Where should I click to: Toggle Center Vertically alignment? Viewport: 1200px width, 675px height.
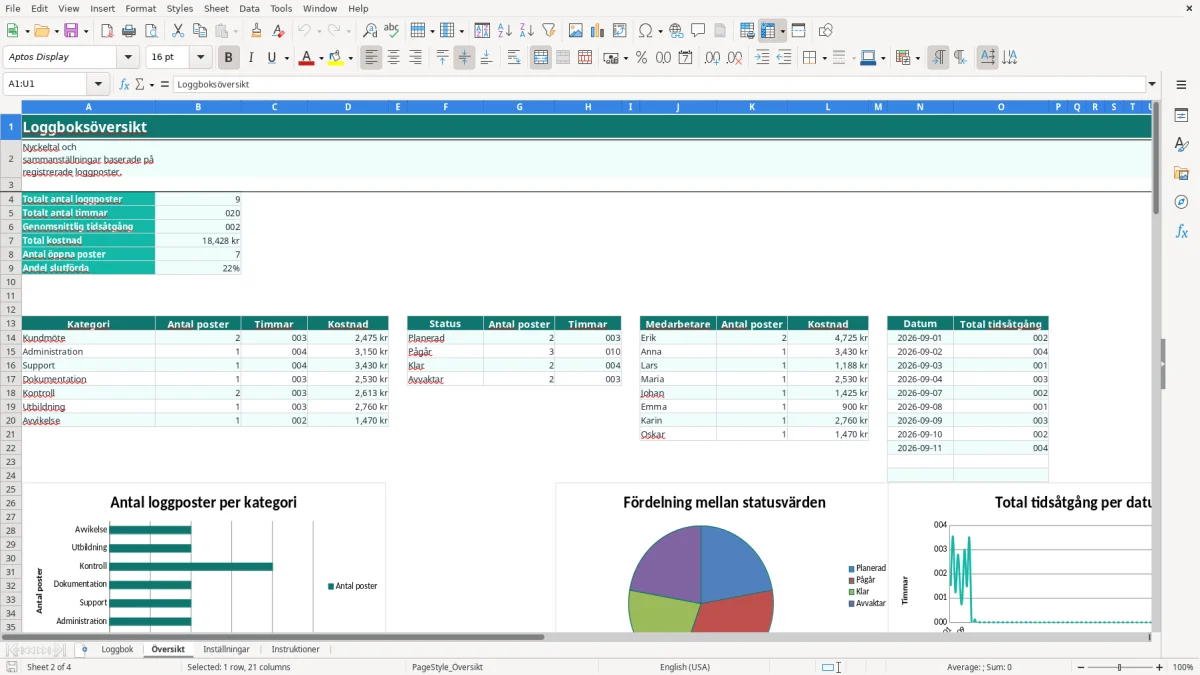(464, 58)
